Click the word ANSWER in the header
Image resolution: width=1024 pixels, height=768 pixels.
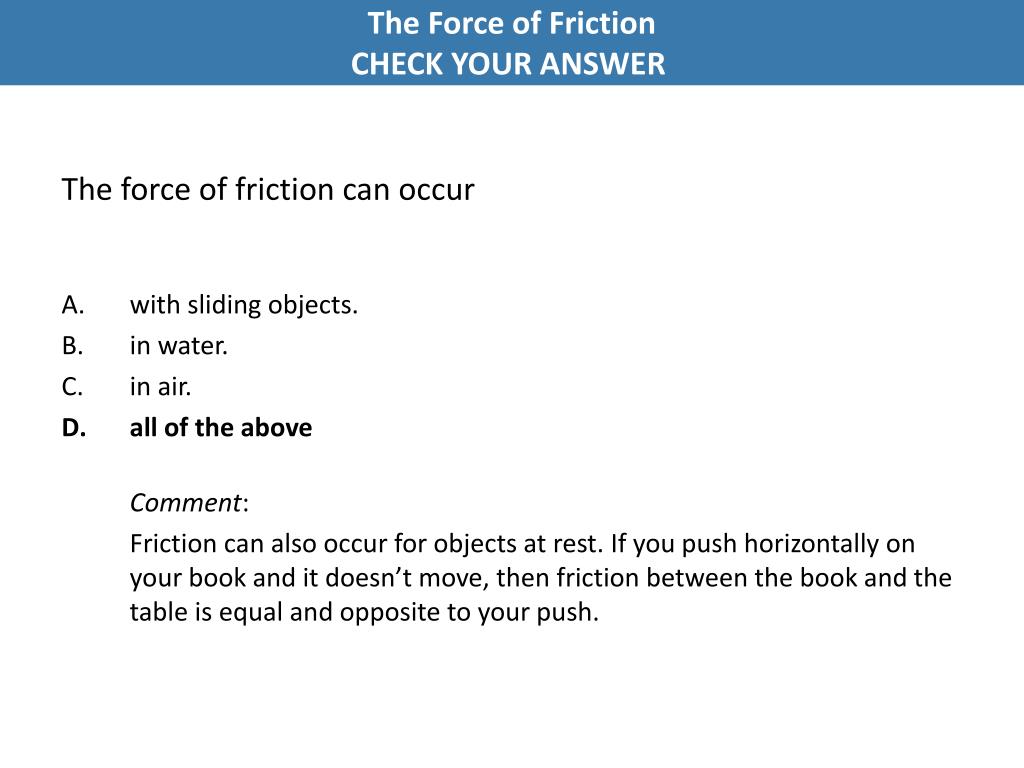[x=603, y=64]
